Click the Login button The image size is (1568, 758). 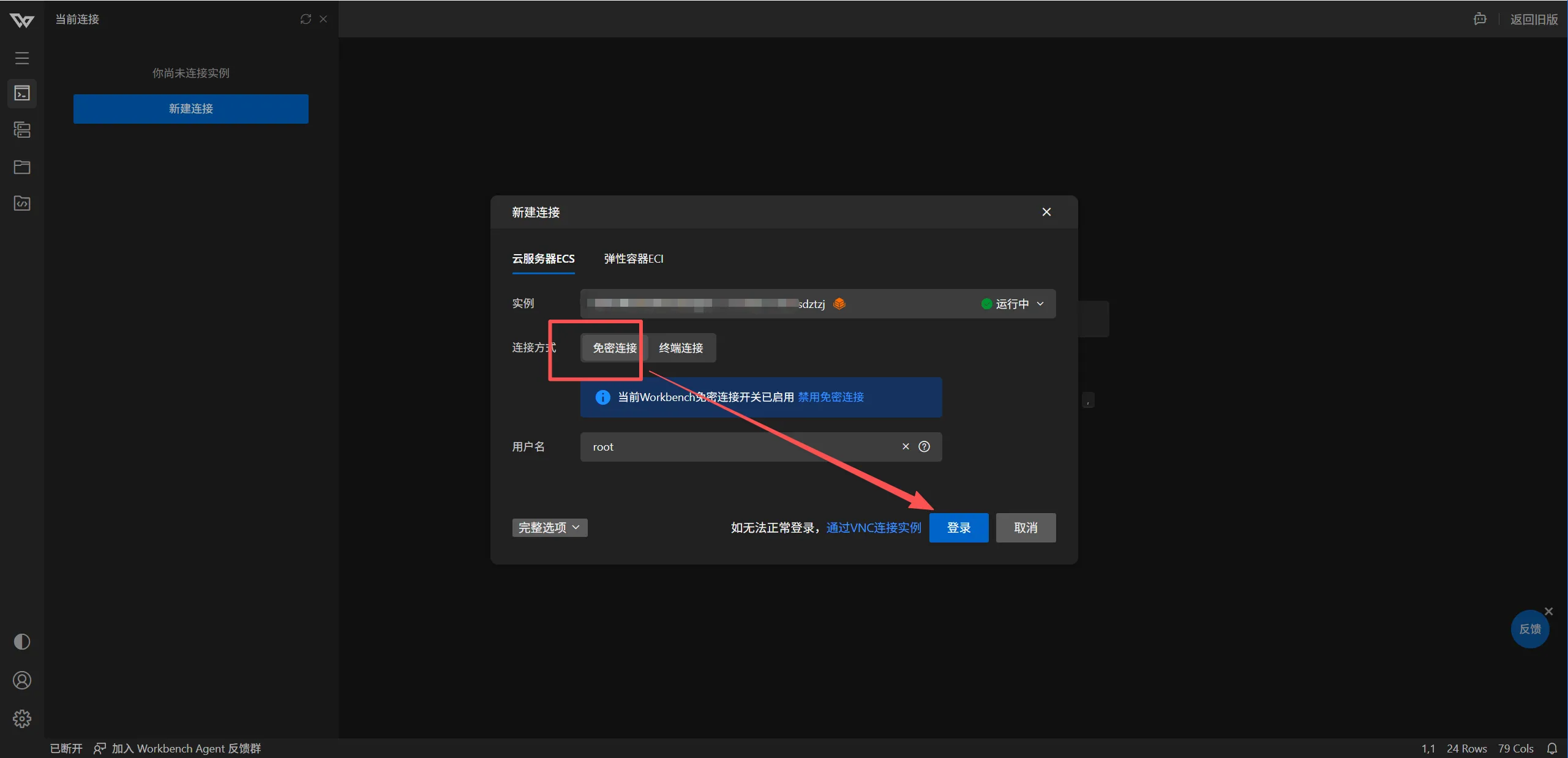(959, 528)
